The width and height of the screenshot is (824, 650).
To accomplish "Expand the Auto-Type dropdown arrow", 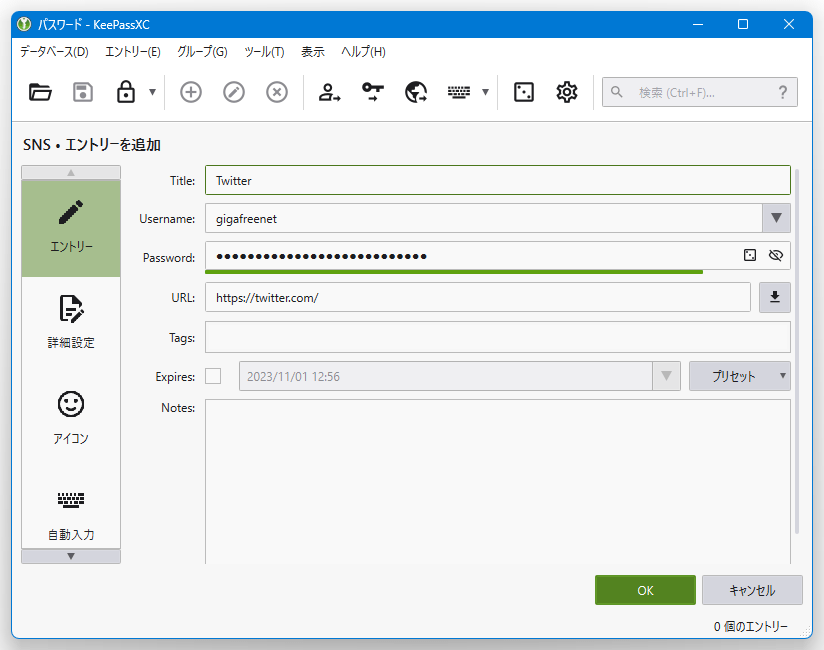I will (x=486, y=92).
